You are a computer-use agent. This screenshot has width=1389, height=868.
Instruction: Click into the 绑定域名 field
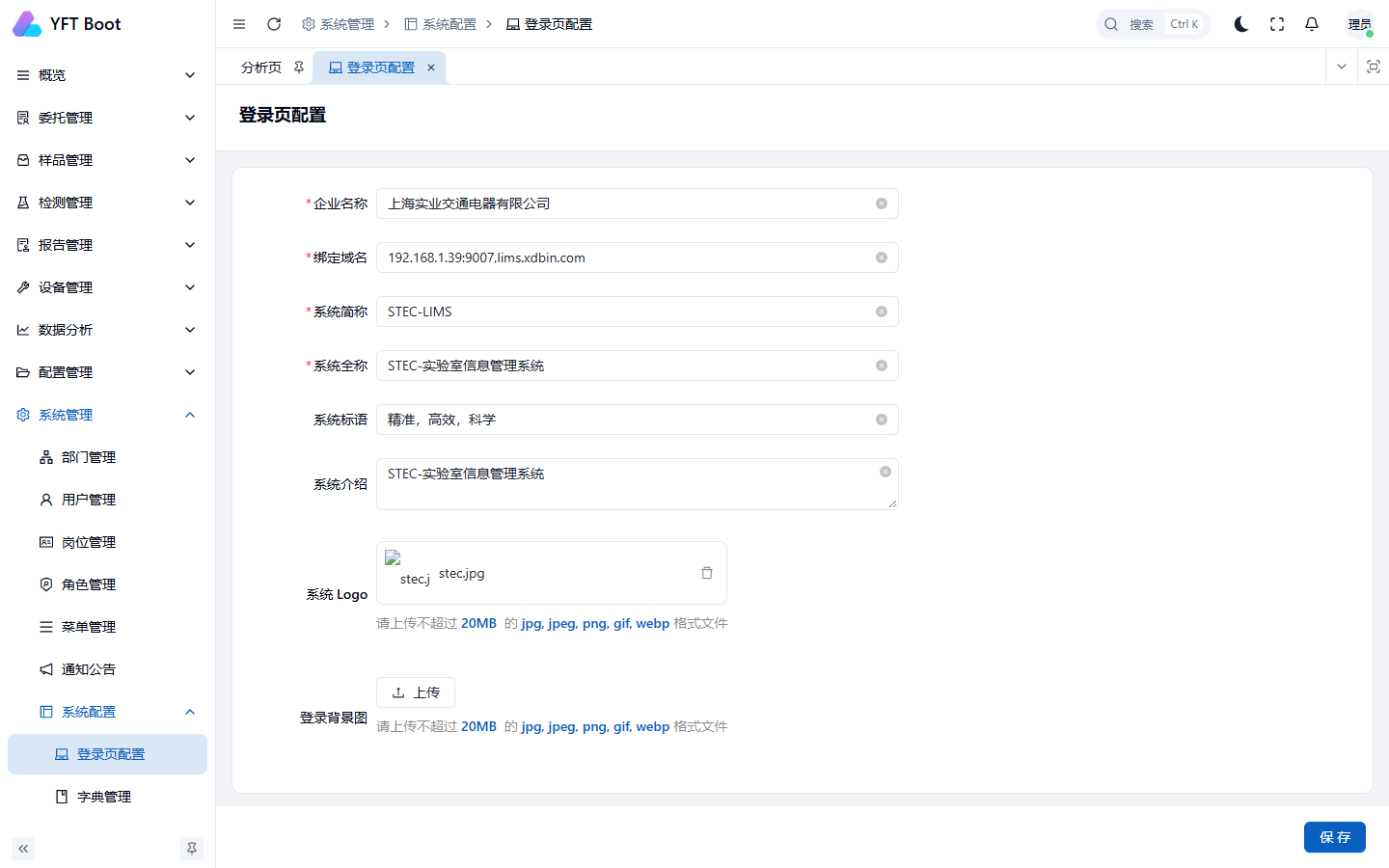[x=637, y=258]
